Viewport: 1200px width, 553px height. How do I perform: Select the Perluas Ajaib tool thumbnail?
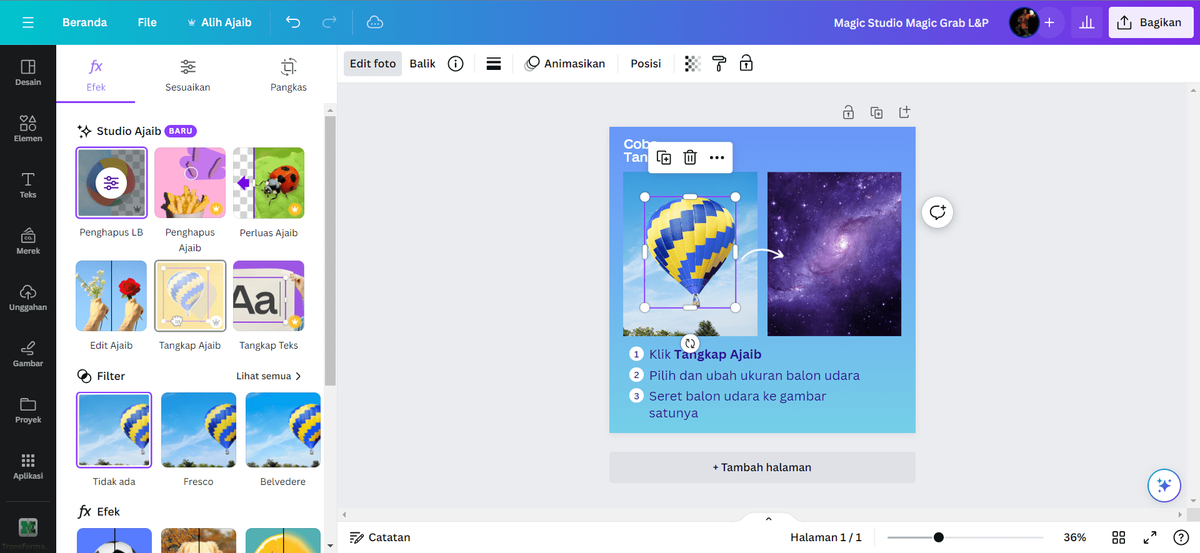269,183
